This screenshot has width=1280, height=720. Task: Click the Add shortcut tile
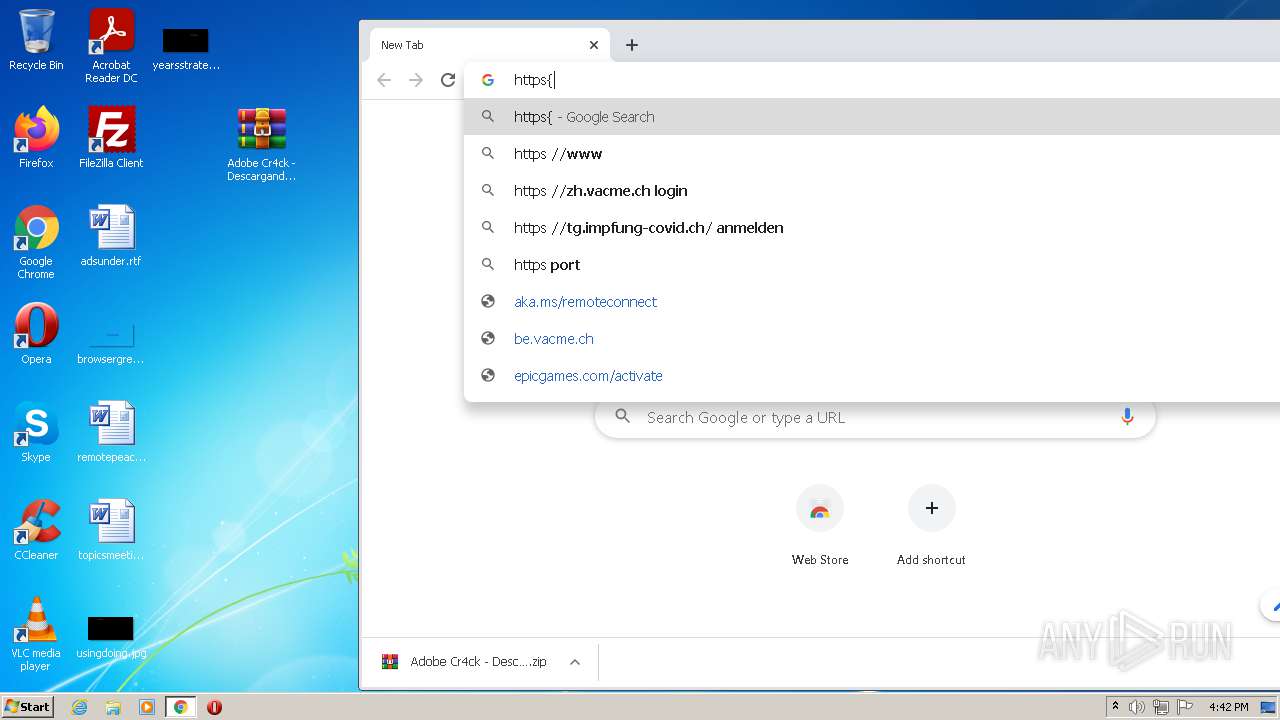click(931, 526)
